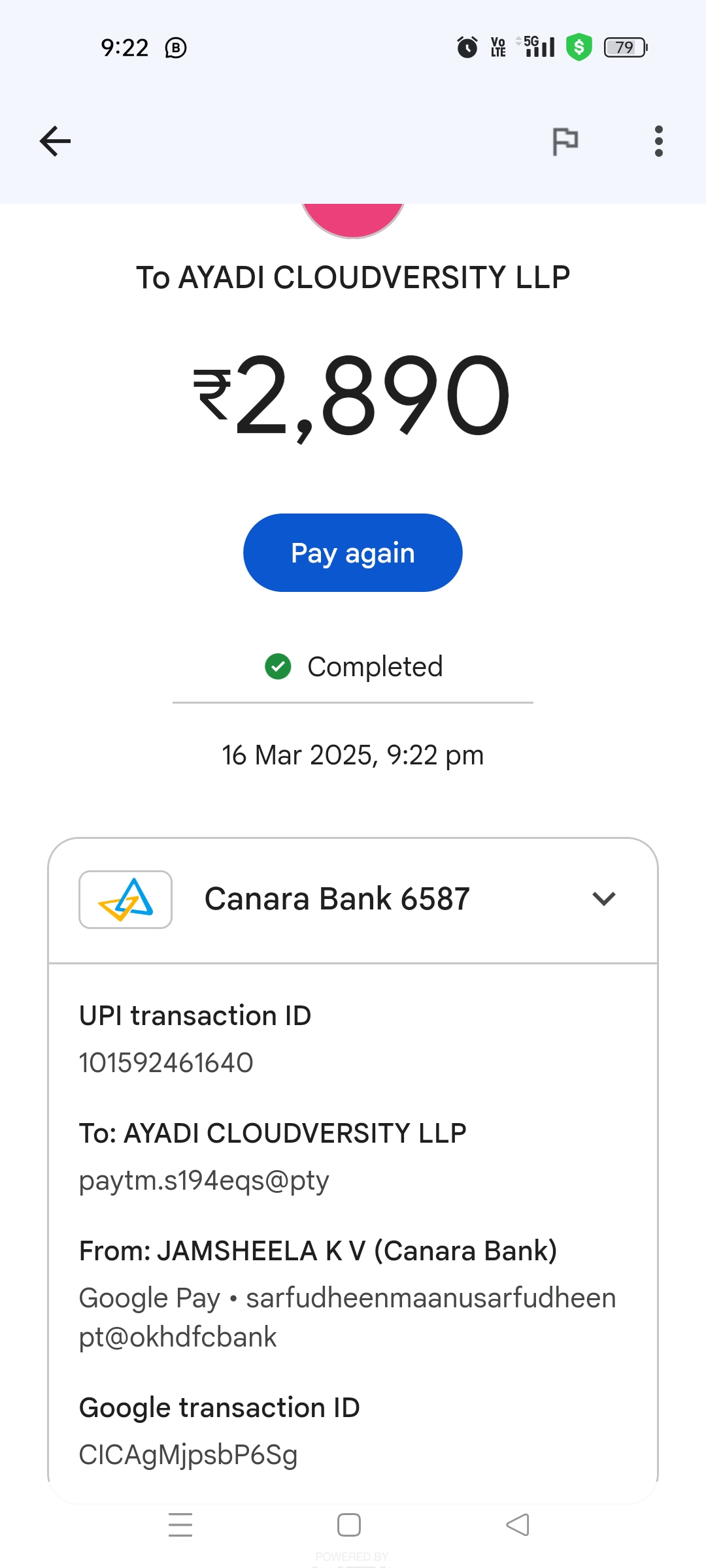The width and height of the screenshot is (706, 1568).
Task: Tap the alarm clock status icon
Action: [x=467, y=47]
